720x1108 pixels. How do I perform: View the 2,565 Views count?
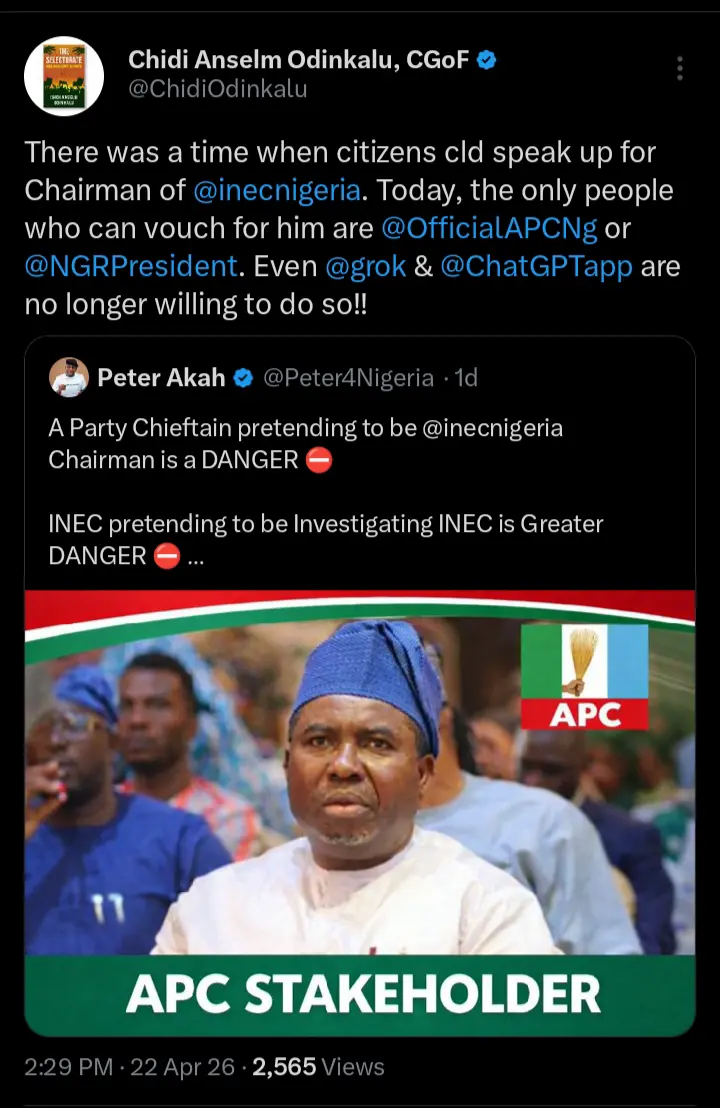coord(318,1068)
